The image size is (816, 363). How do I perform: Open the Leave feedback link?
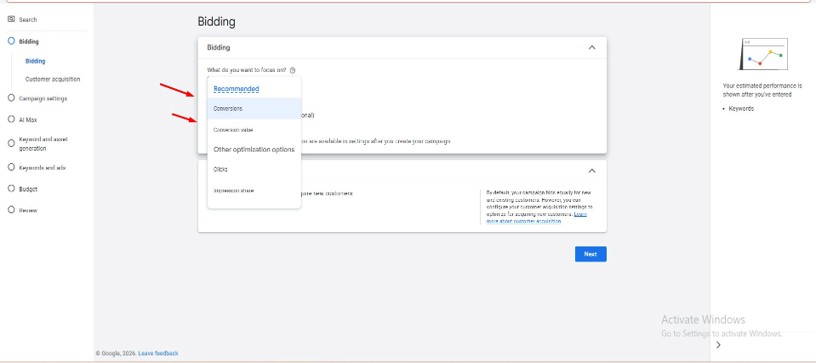coord(158,353)
